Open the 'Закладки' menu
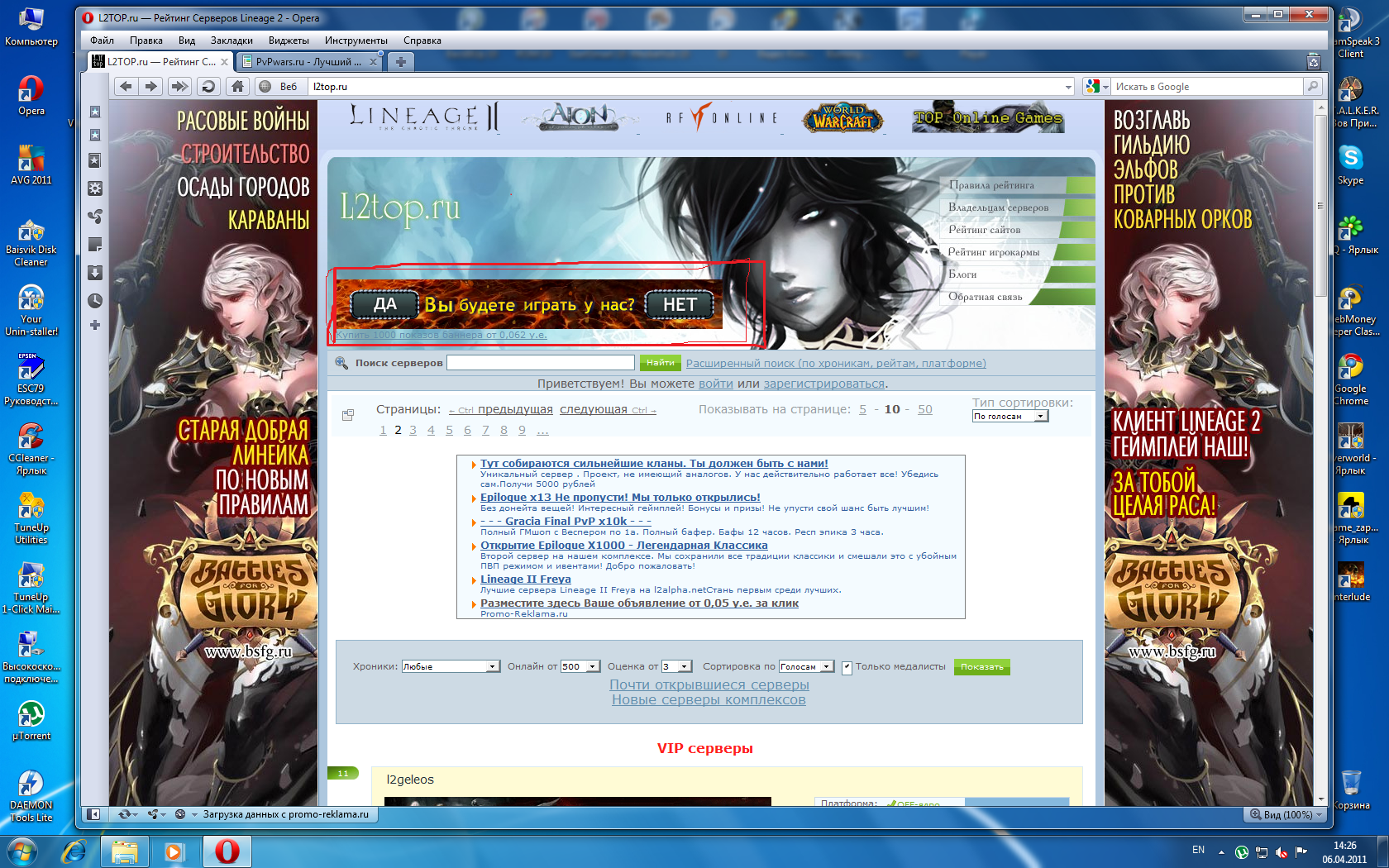 tap(231, 41)
